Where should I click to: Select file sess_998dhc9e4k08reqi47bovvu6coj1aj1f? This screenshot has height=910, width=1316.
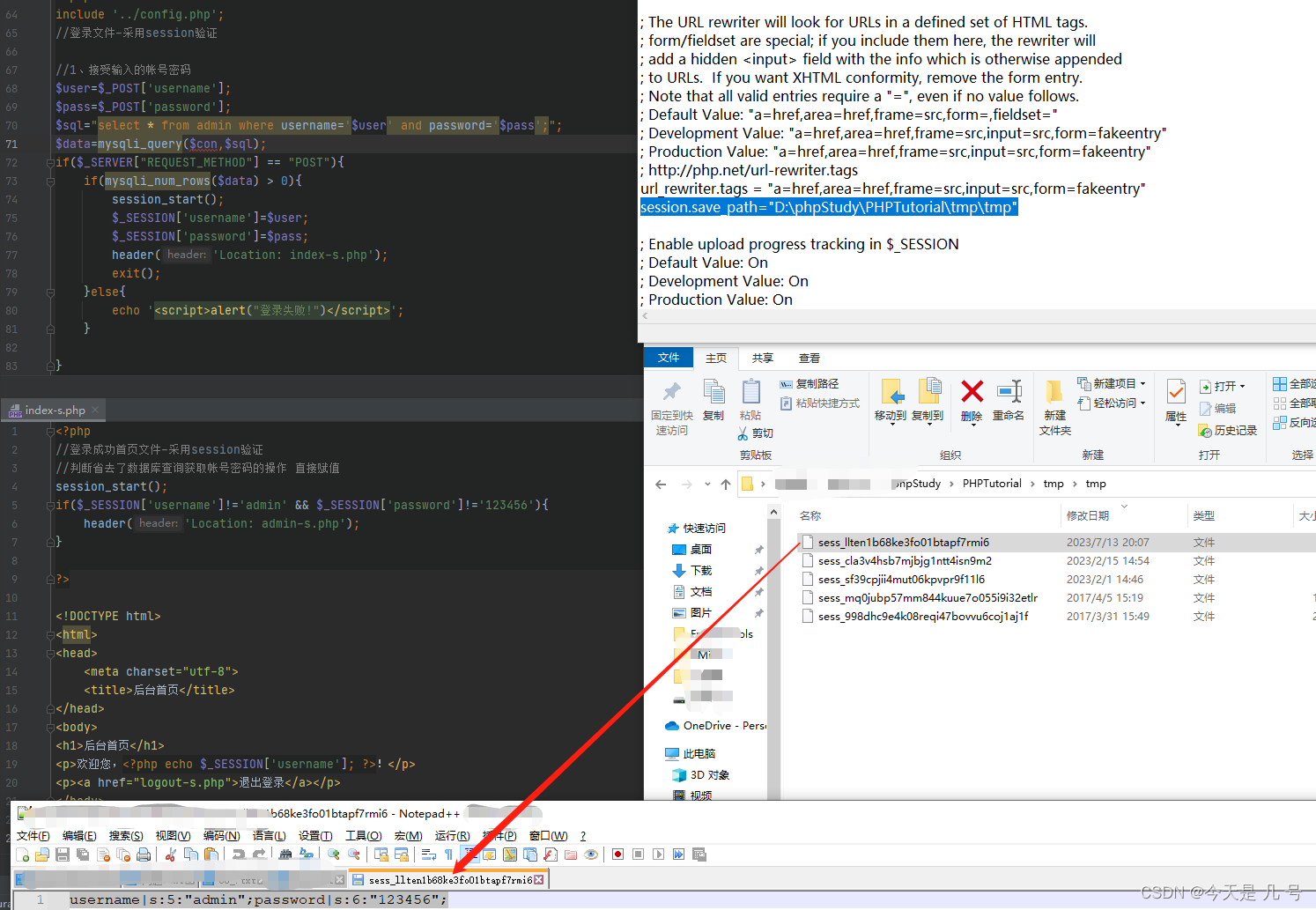922,617
